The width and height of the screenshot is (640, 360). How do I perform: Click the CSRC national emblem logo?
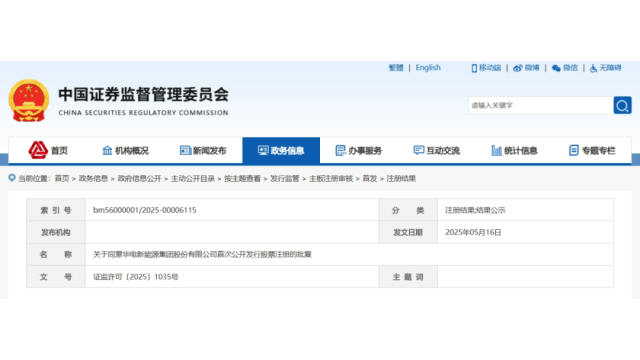[x=29, y=101]
